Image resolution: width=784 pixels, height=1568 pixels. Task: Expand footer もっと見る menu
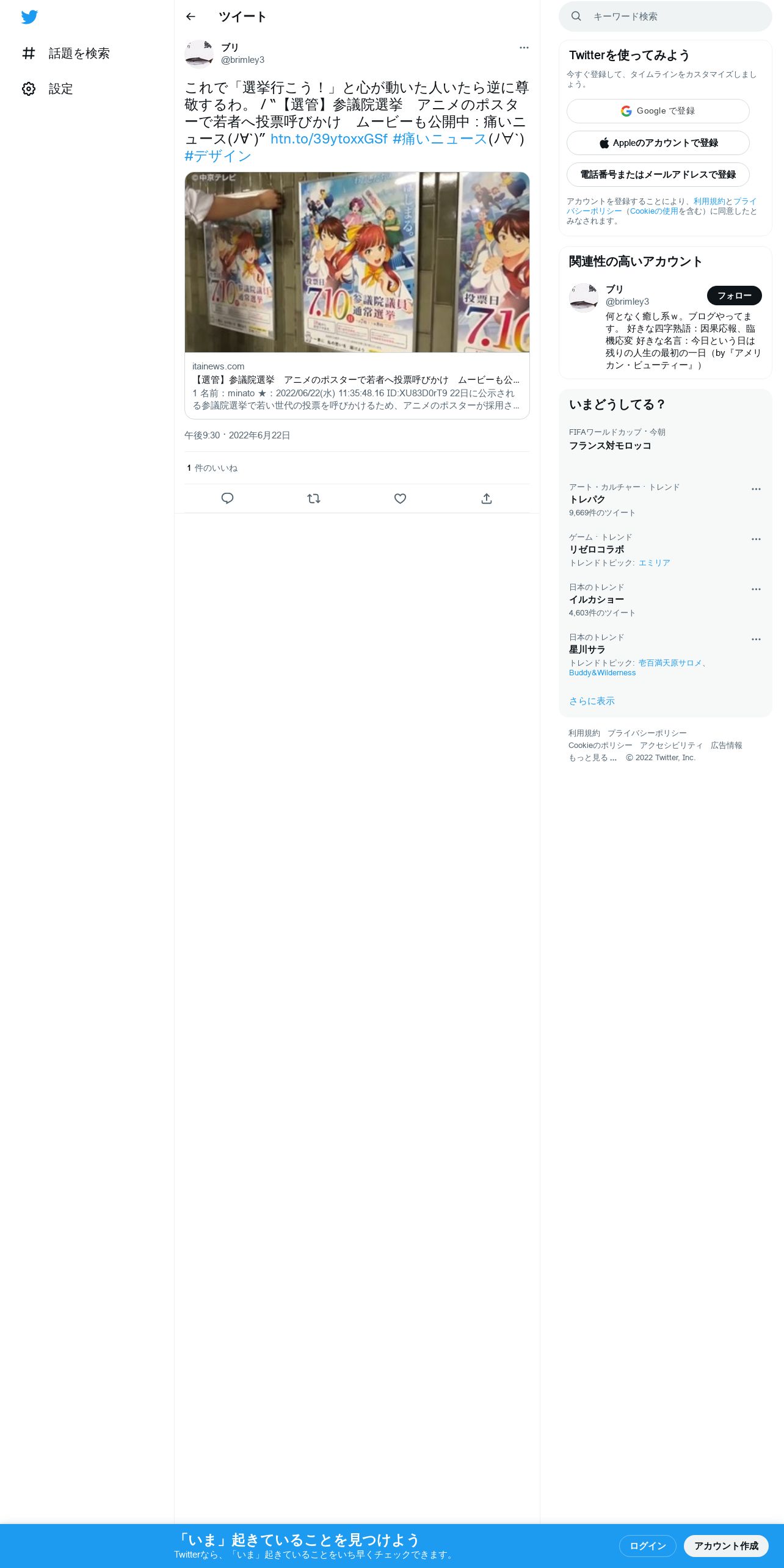pyautogui.click(x=592, y=758)
